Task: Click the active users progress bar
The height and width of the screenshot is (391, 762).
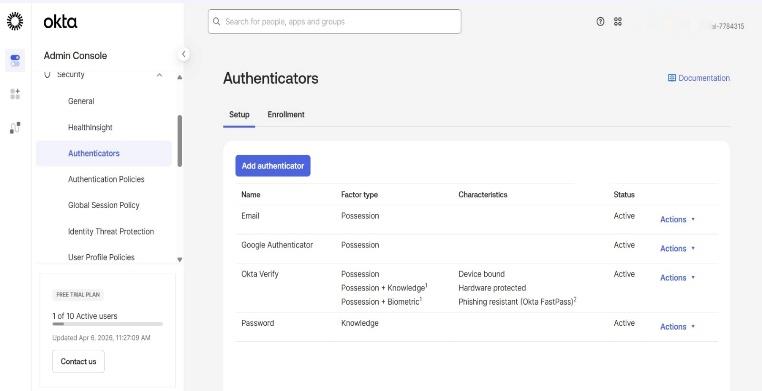Action: point(107,324)
